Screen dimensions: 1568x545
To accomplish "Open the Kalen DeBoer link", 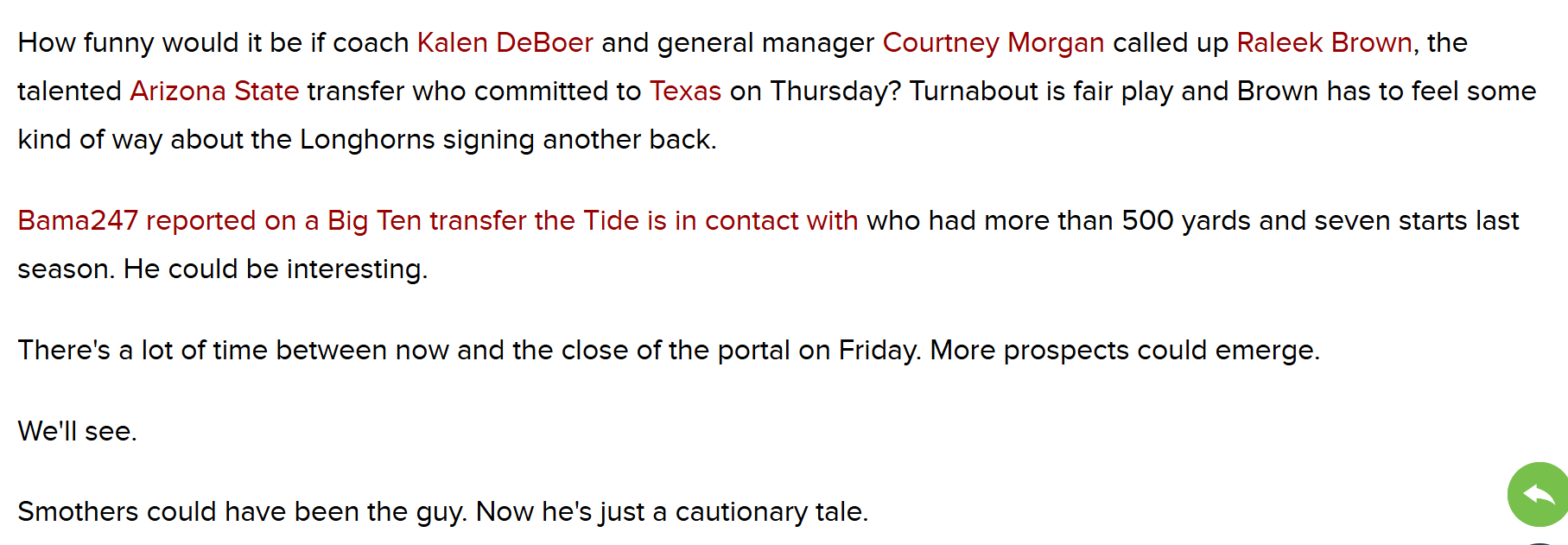I will click(505, 43).
